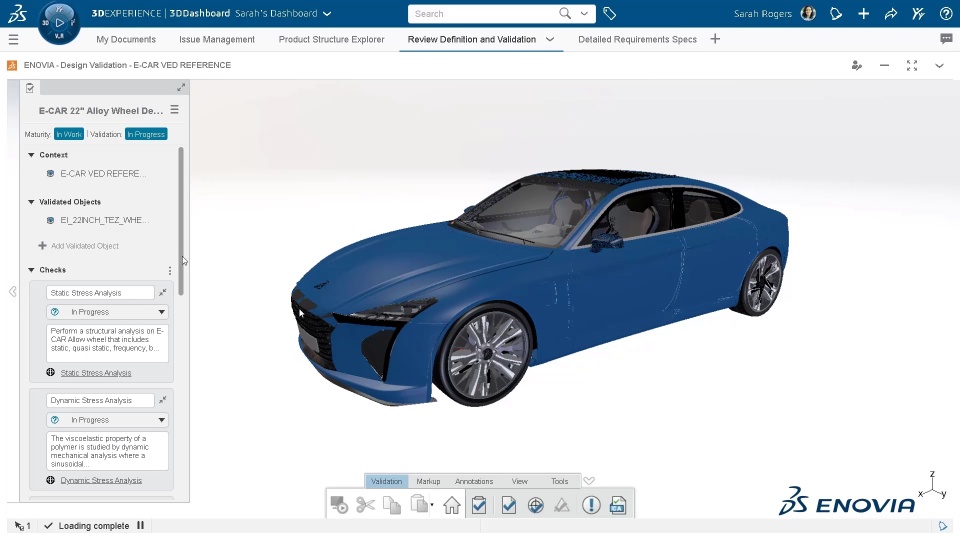Screen dimensions: 960x540
Task: Click the In Work maturity badge
Action: pos(69,134)
